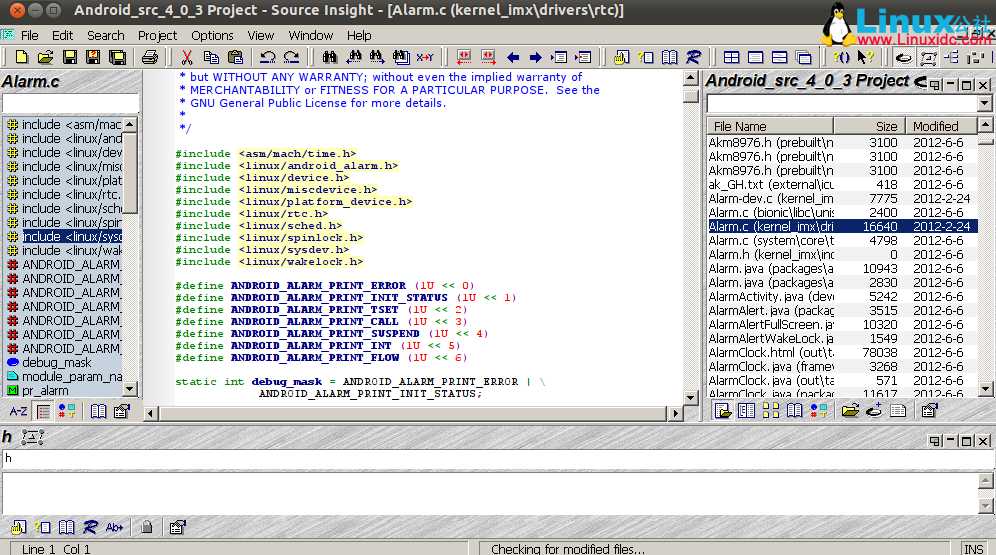Select Alarm-dev.c in project file list
The height and width of the screenshot is (555, 996).
[842, 198]
